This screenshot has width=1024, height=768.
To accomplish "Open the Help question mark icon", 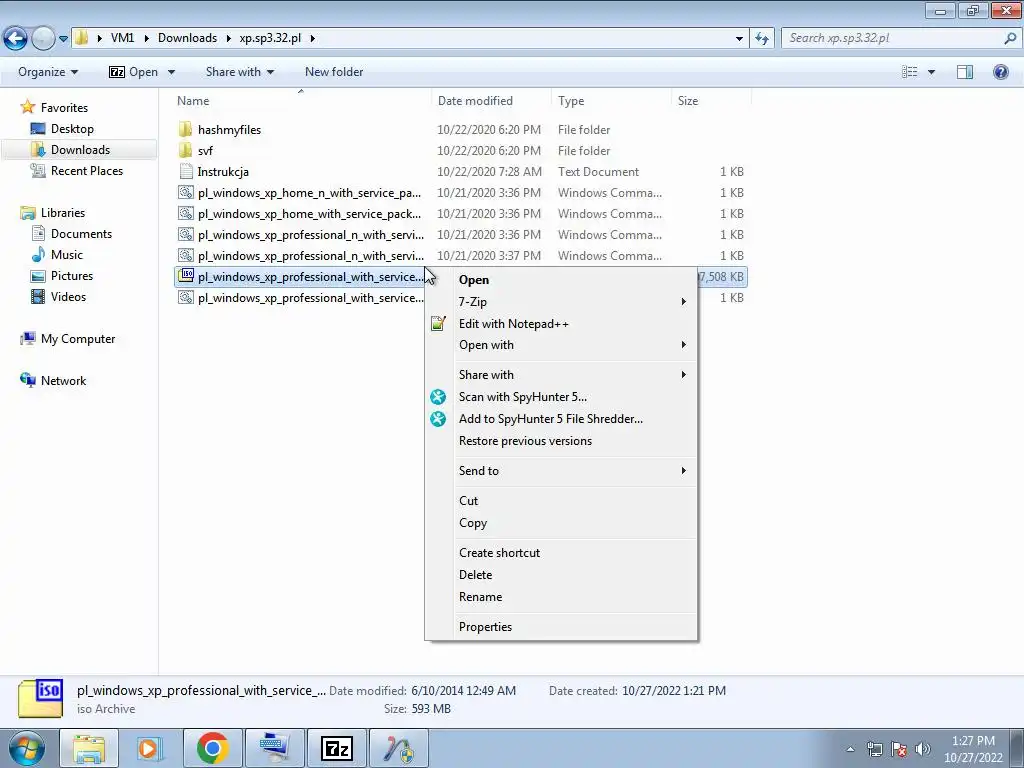I will click(1000, 72).
